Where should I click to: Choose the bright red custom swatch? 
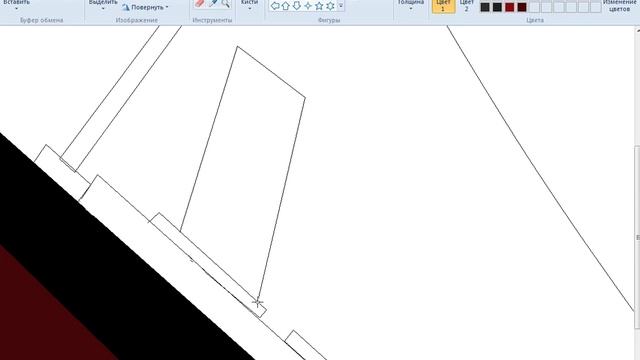pyautogui.click(x=509, y=7)
